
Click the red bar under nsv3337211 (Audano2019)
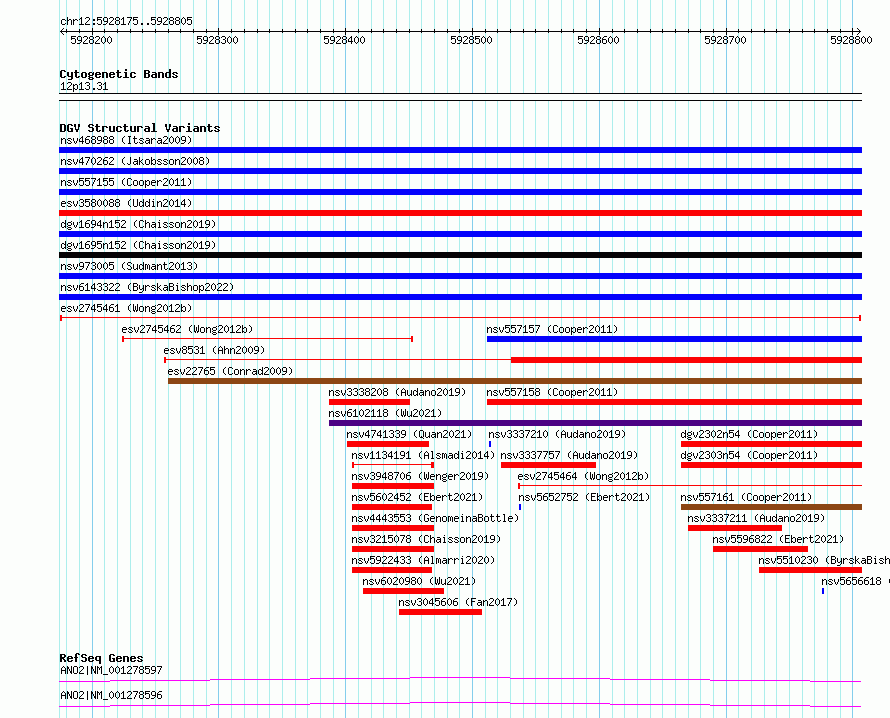pos(734,528)
